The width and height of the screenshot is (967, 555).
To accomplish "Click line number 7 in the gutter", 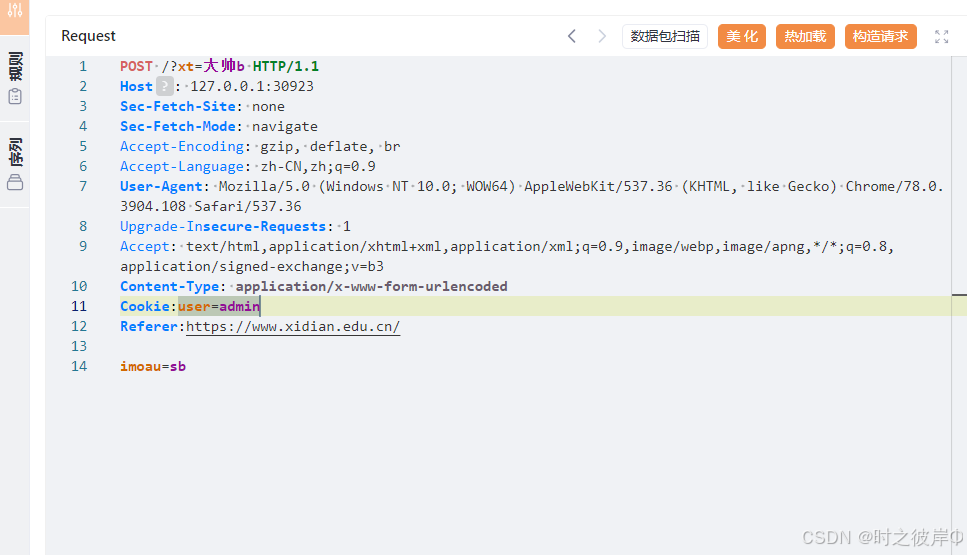I will [x=83, y=186].
